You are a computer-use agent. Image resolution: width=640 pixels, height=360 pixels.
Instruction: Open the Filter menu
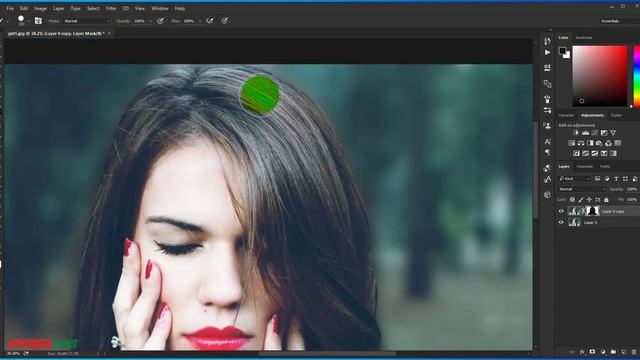point(111,8)
